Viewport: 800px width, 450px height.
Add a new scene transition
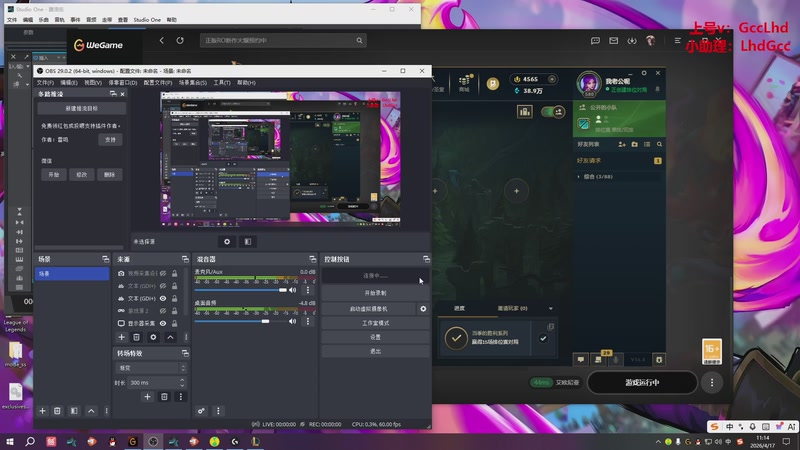point(147,396)
